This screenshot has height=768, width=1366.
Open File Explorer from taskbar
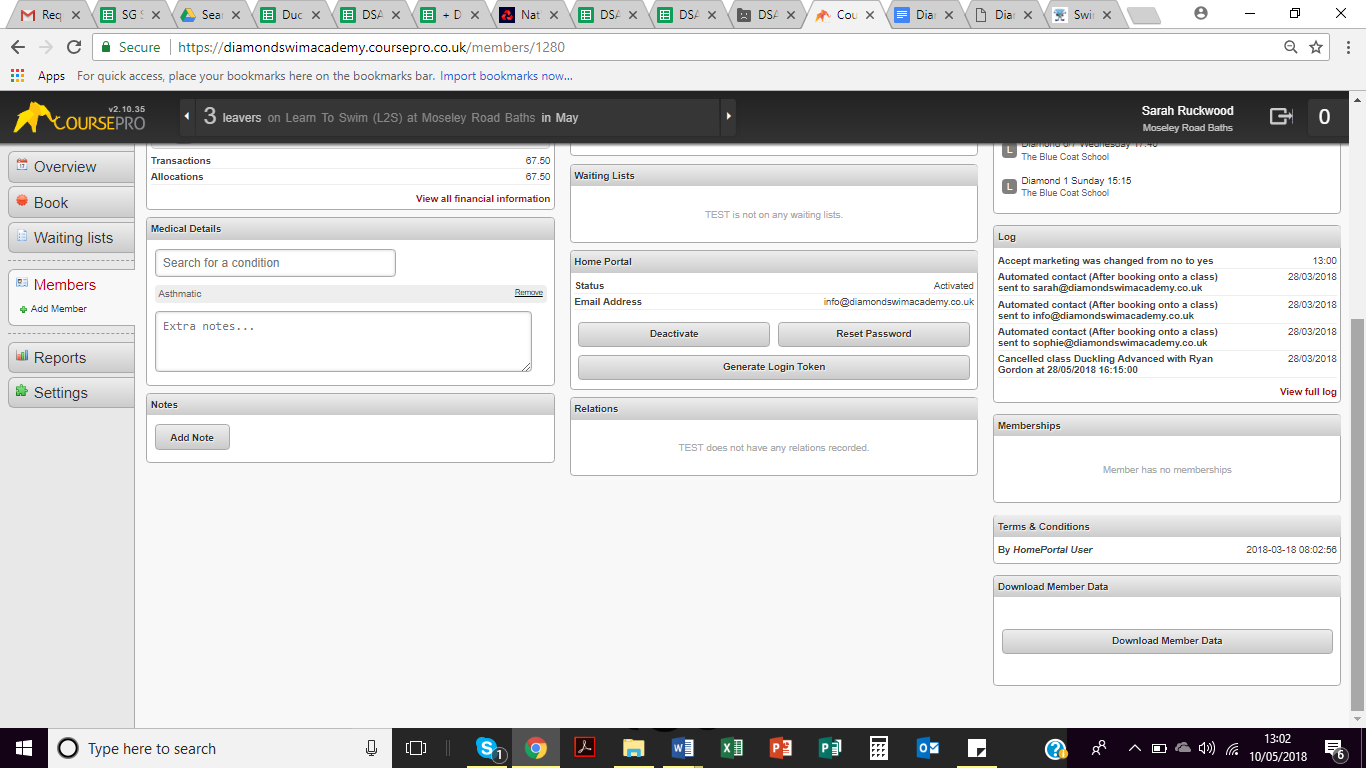[634, 748]
